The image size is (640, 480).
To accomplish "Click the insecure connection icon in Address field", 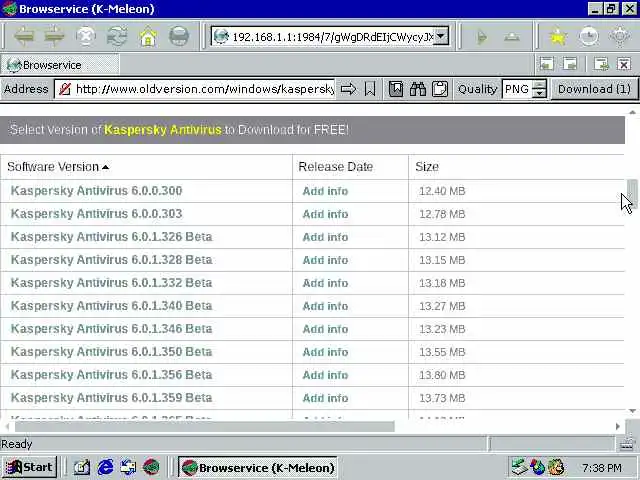I will (x=65, y=89).
